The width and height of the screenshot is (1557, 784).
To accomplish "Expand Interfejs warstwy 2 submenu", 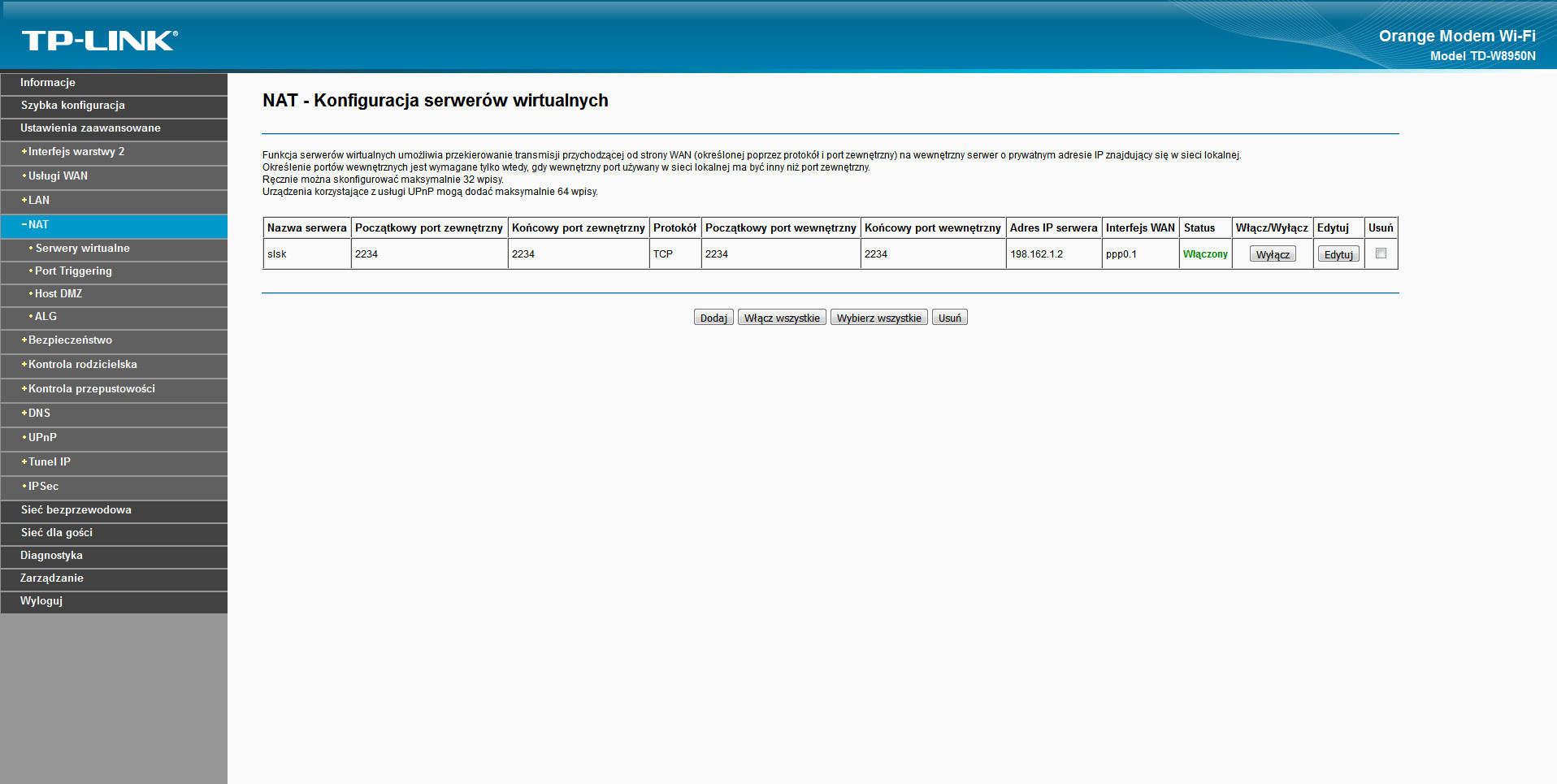I will [x=114, y=152].
